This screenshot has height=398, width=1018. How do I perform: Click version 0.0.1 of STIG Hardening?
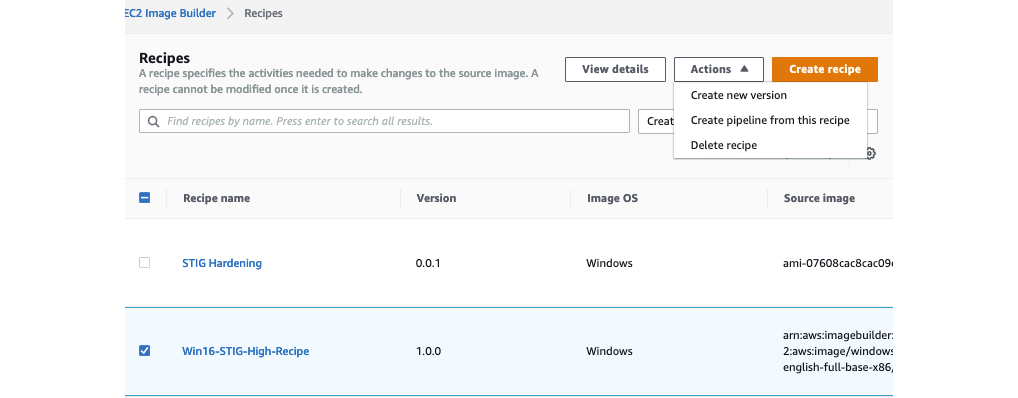[x=428, y=264]
